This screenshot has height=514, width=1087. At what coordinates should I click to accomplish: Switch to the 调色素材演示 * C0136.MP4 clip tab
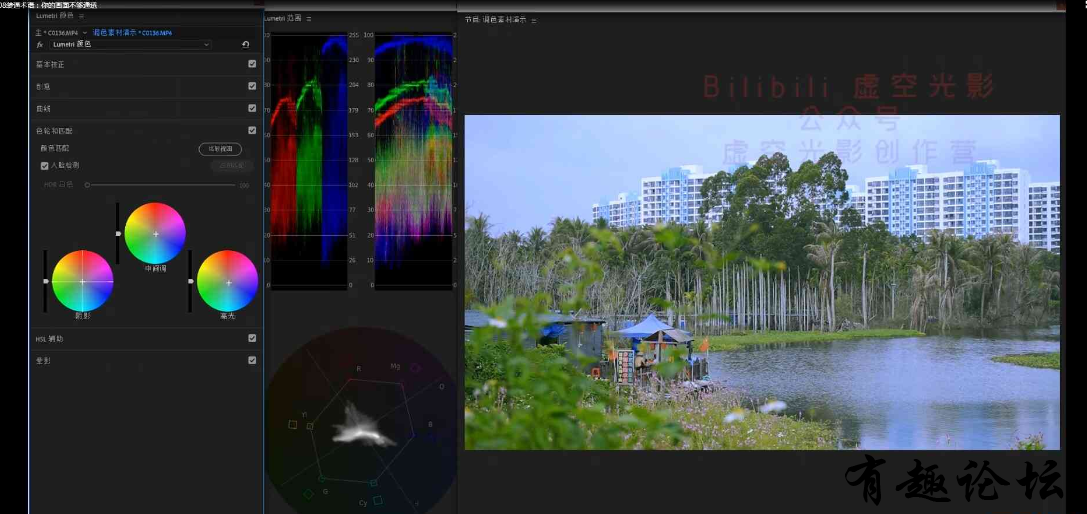point(132,33)
